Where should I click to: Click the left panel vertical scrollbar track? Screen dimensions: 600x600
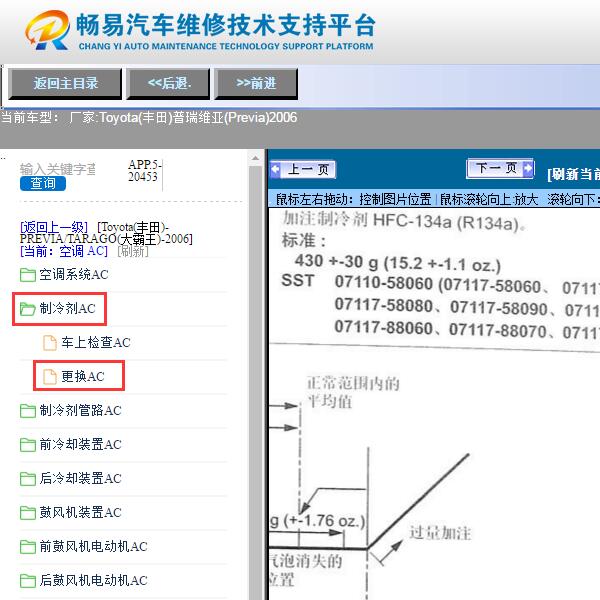[x=255, y=383]
